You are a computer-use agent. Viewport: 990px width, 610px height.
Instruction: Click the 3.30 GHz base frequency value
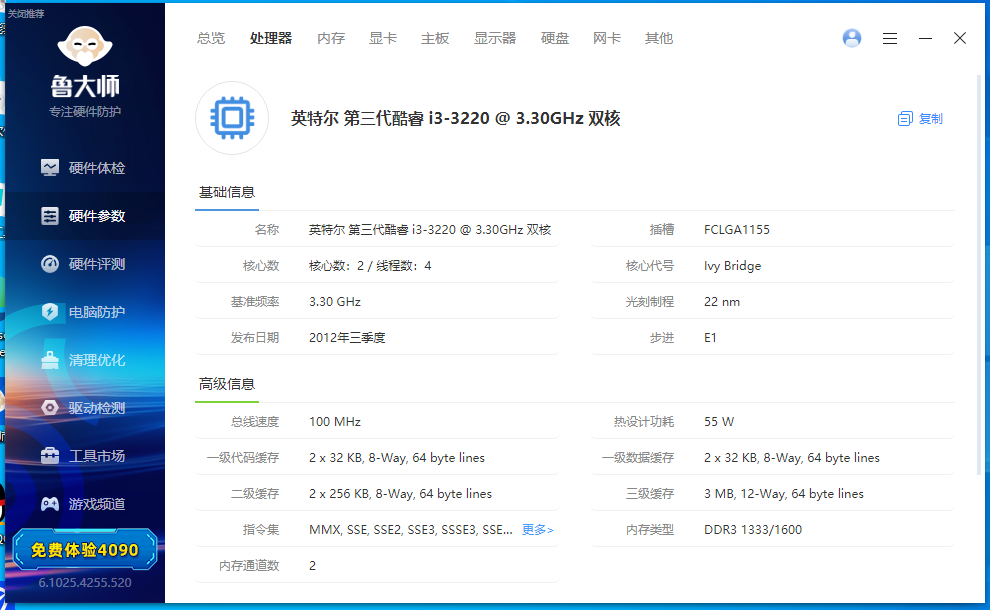335,302
